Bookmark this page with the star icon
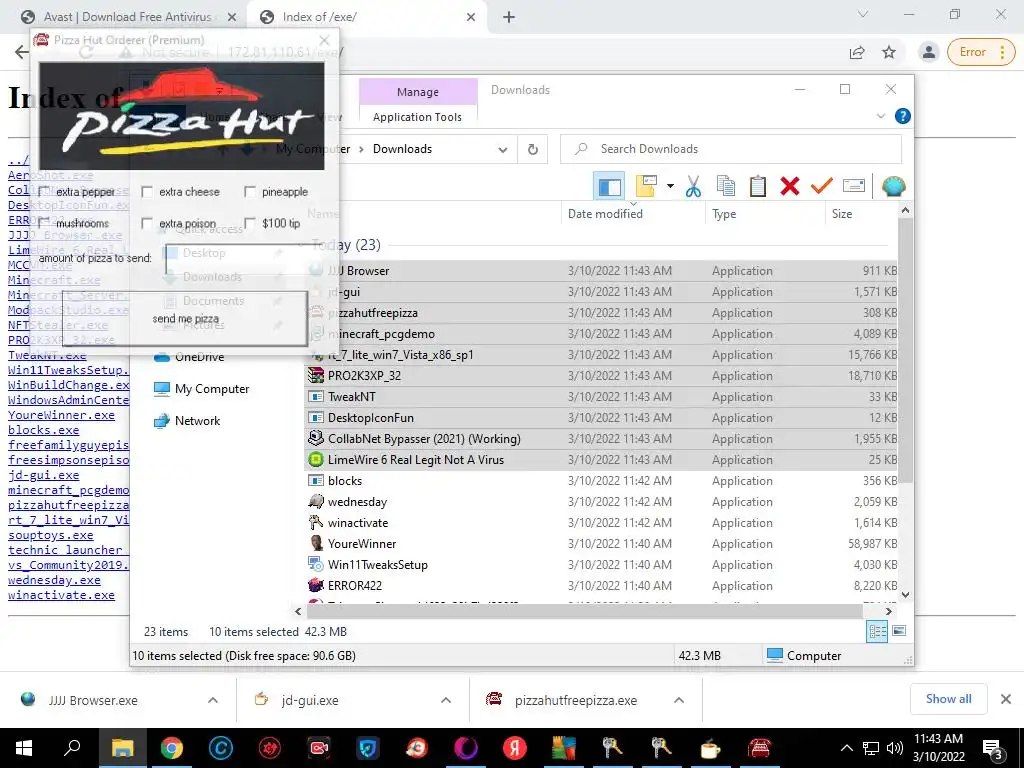 (x=889, y=52)
